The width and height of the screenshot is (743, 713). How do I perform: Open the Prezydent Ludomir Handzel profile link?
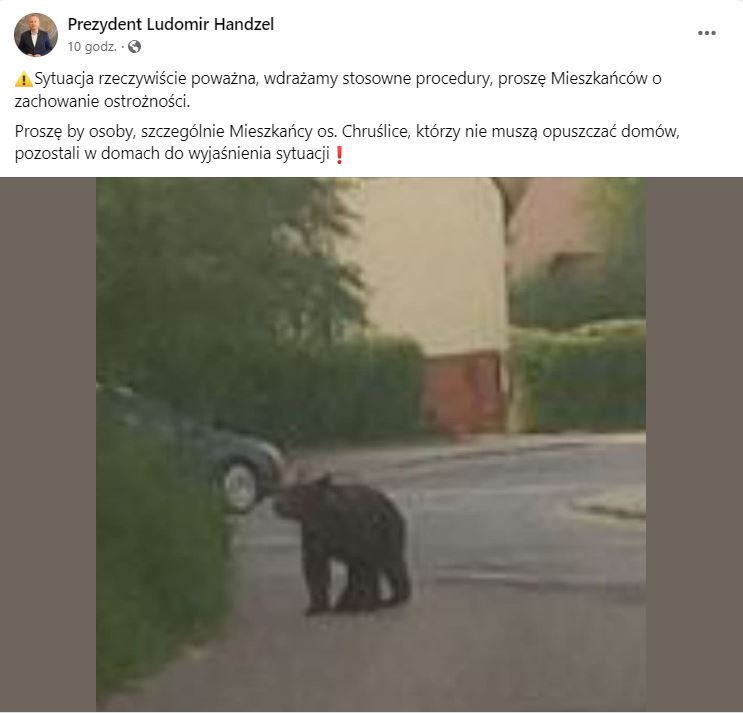tap(171, 24)
